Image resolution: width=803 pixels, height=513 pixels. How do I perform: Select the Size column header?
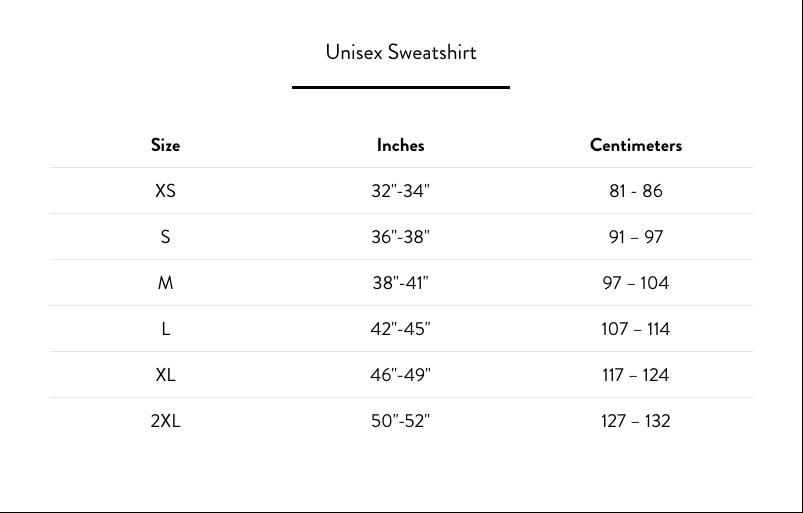(x=165, y=145)
